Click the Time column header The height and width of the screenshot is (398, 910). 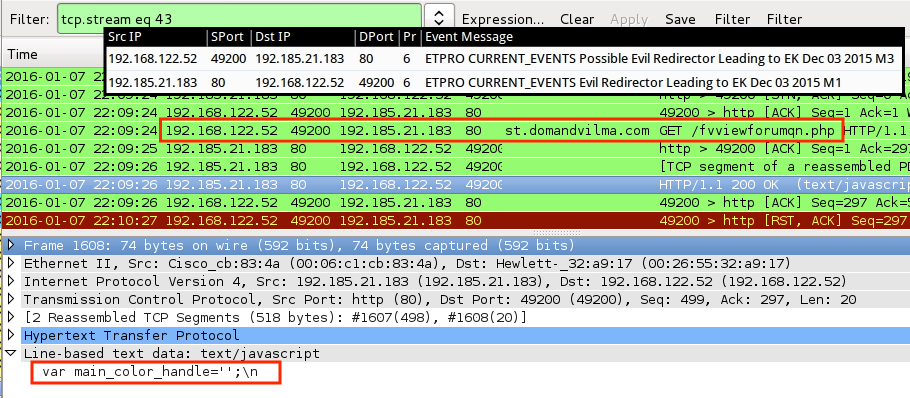[x=23, y=55]
